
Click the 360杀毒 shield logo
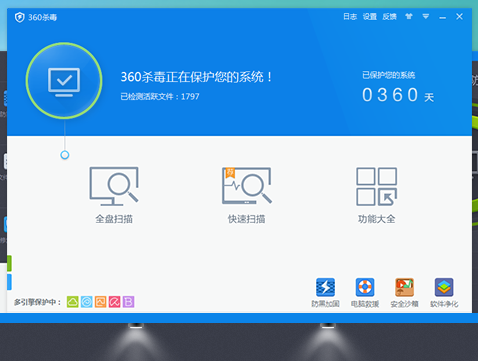point(20,17)
